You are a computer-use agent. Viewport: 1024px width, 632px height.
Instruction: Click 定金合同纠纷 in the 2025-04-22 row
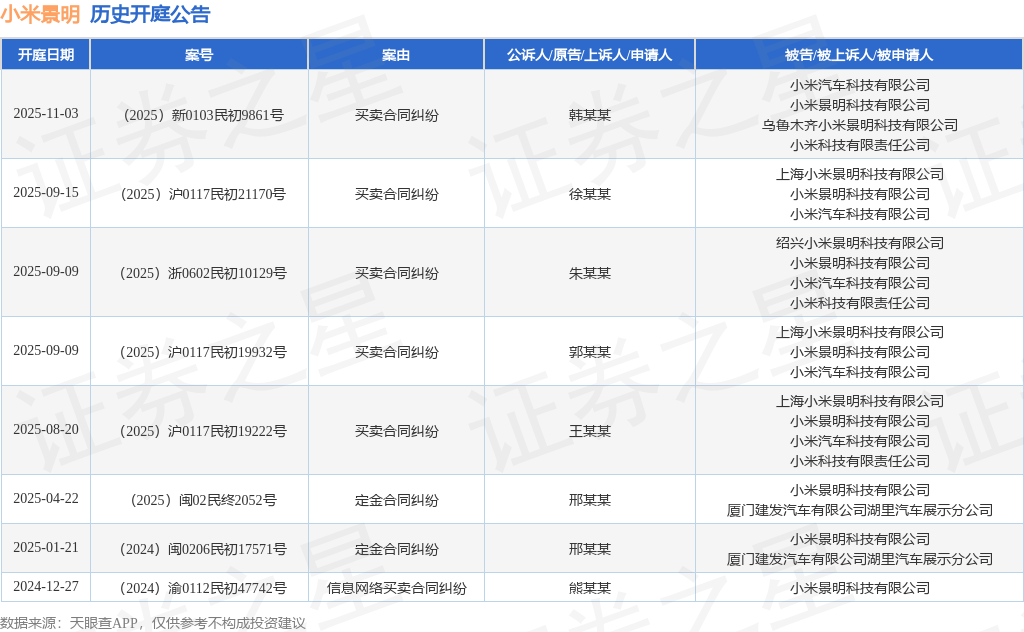(396, 501)
